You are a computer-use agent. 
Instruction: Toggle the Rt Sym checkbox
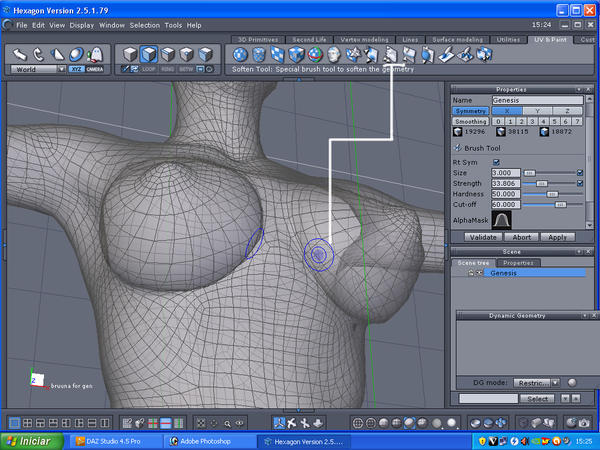[x=497, y=162]
